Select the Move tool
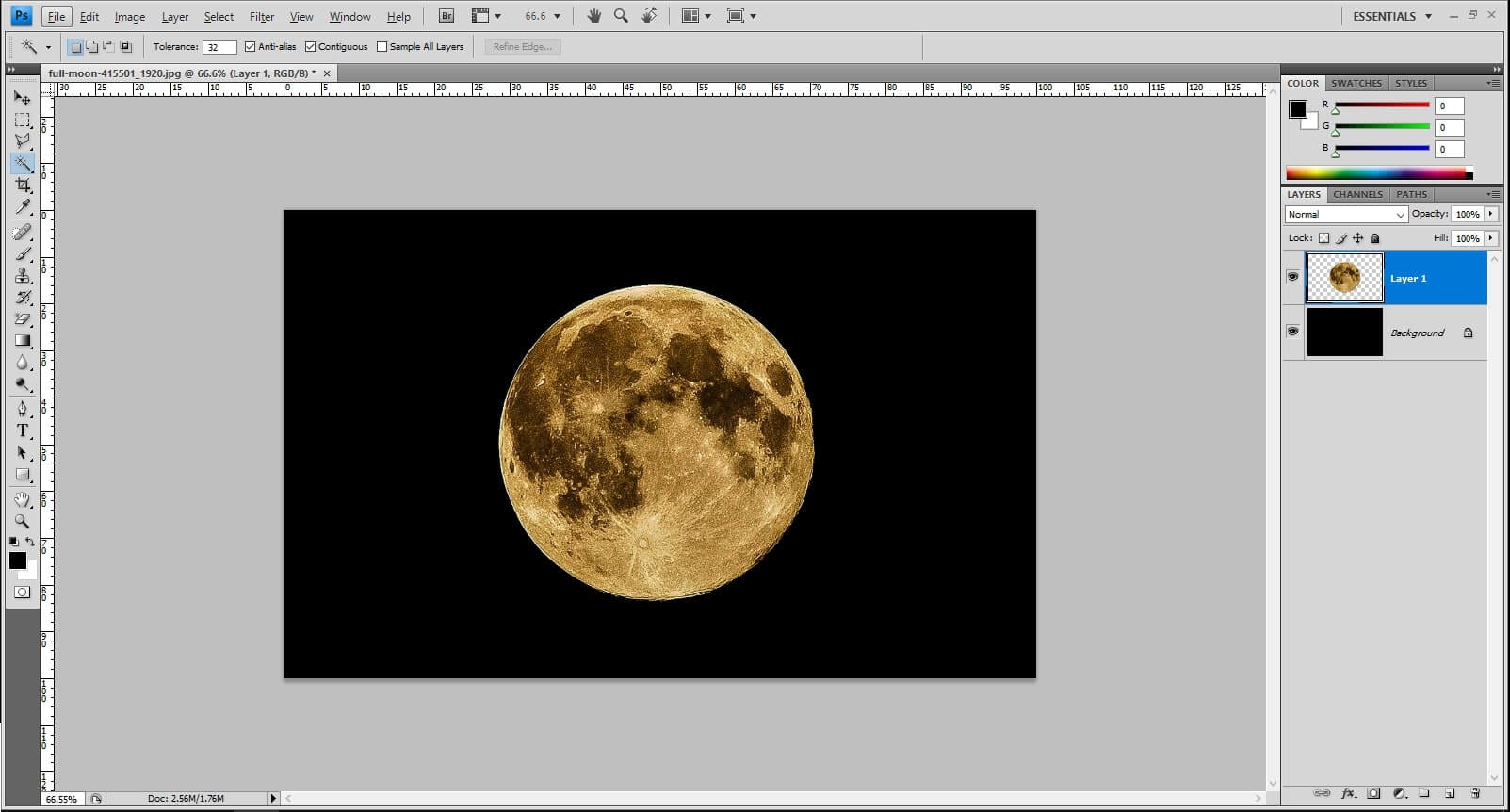This screenshot has width=1510, height=812. pyautogui.click(x=23, y=98)
